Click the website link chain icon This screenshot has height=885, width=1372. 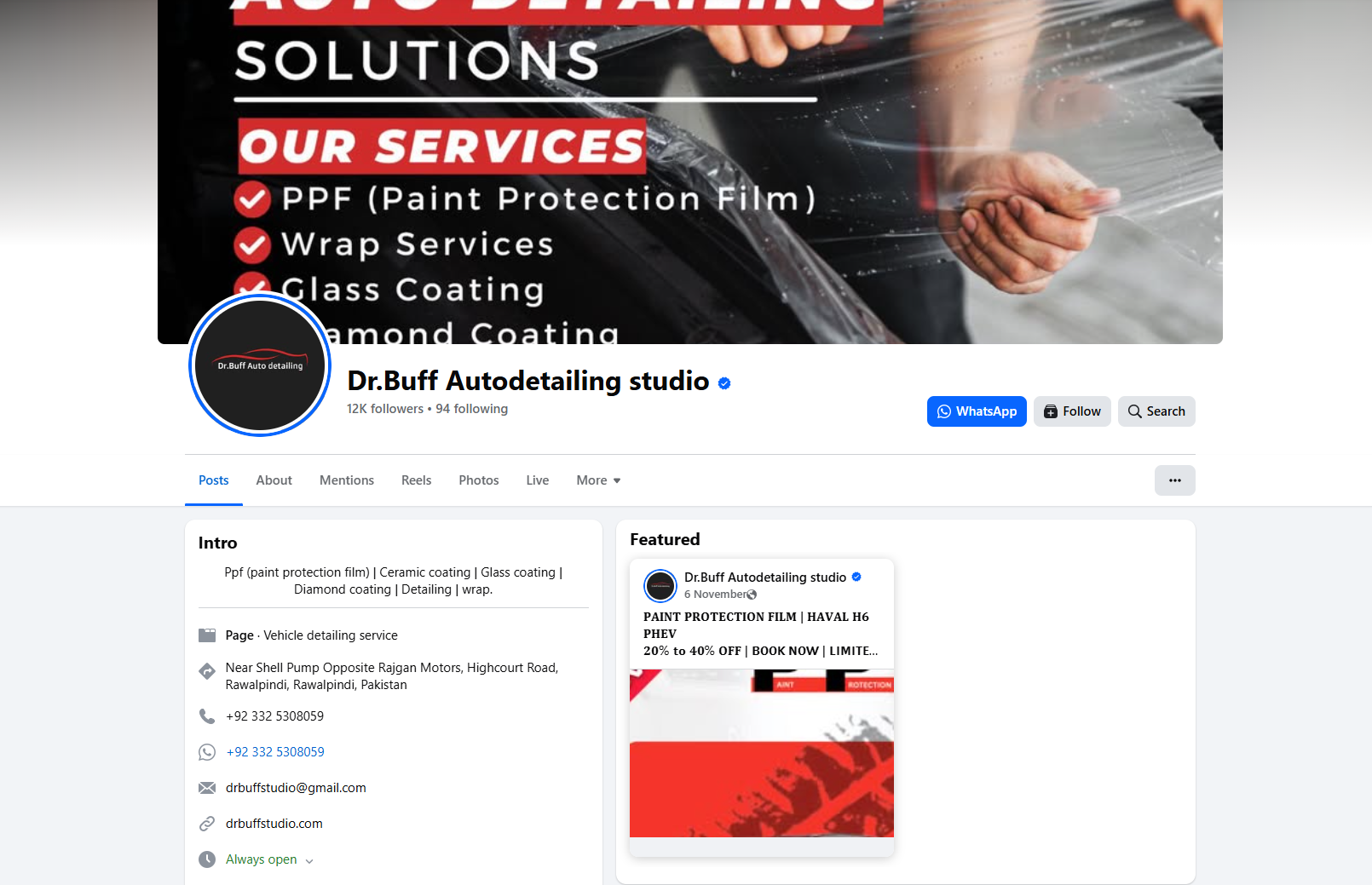(207, 824)
